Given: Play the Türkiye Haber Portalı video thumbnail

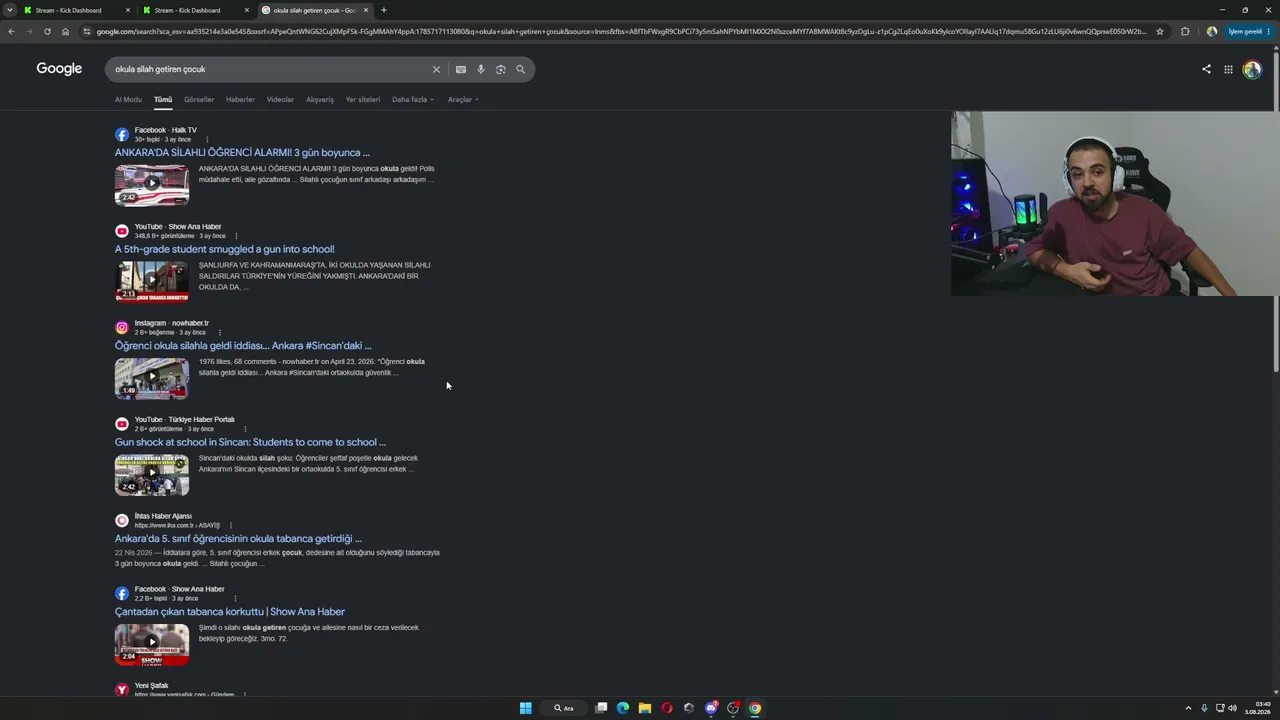Looking at the screenshot, I should [x=152, y=475].
